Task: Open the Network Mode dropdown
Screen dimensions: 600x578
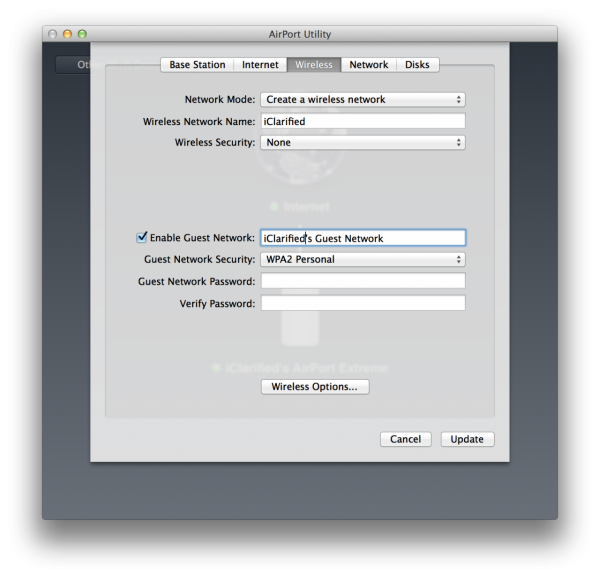Action: coord(363,99)
